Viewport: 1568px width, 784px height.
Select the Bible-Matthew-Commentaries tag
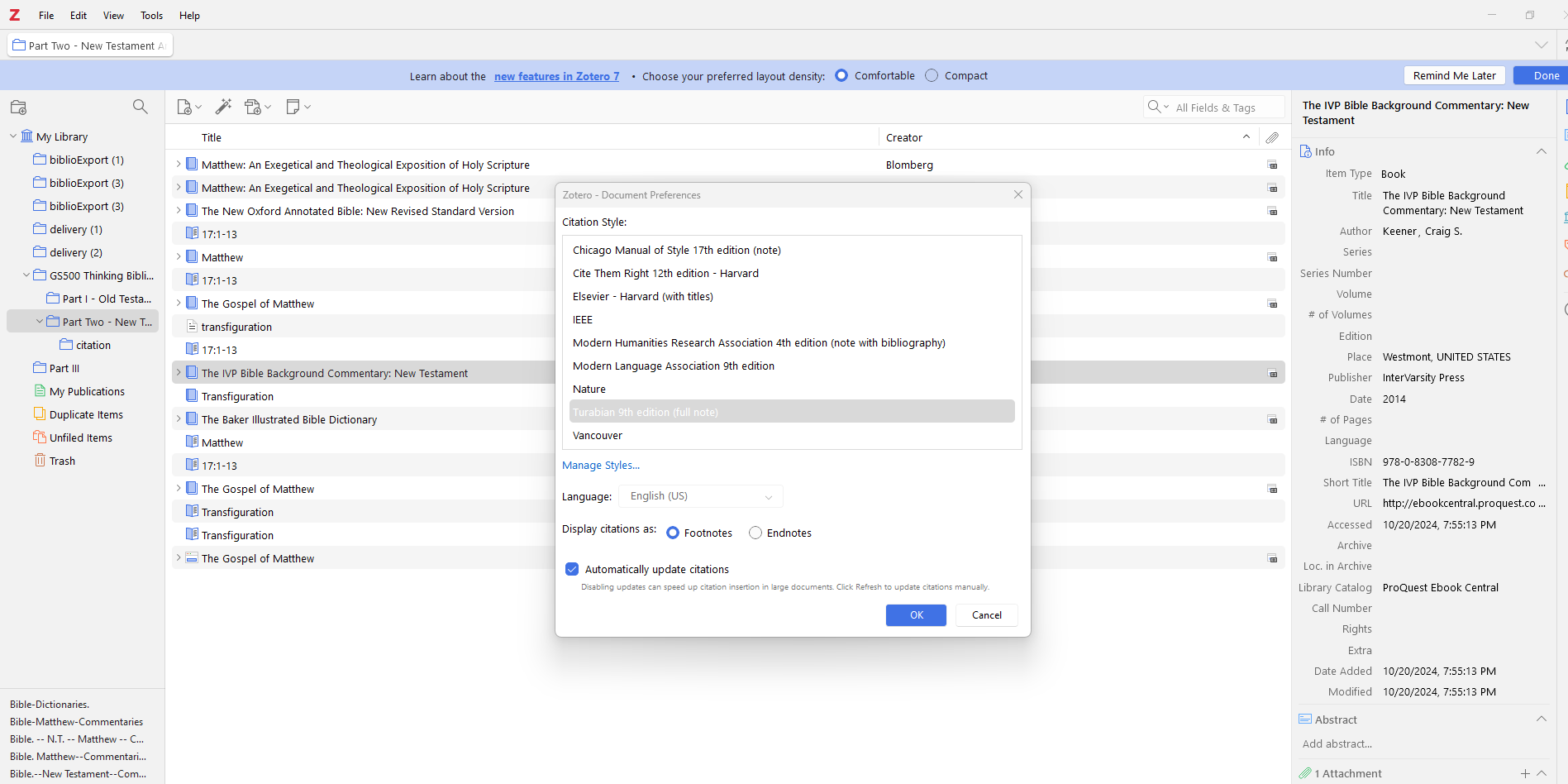pos(76,722)
